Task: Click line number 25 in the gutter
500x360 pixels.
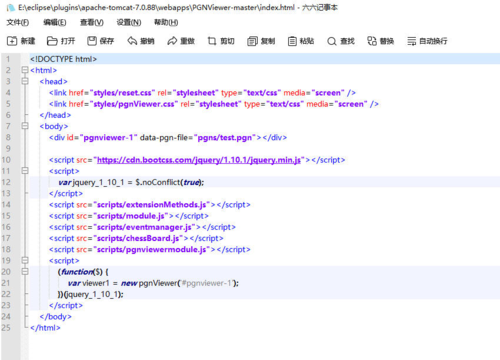Action: (x=6, y=328)
